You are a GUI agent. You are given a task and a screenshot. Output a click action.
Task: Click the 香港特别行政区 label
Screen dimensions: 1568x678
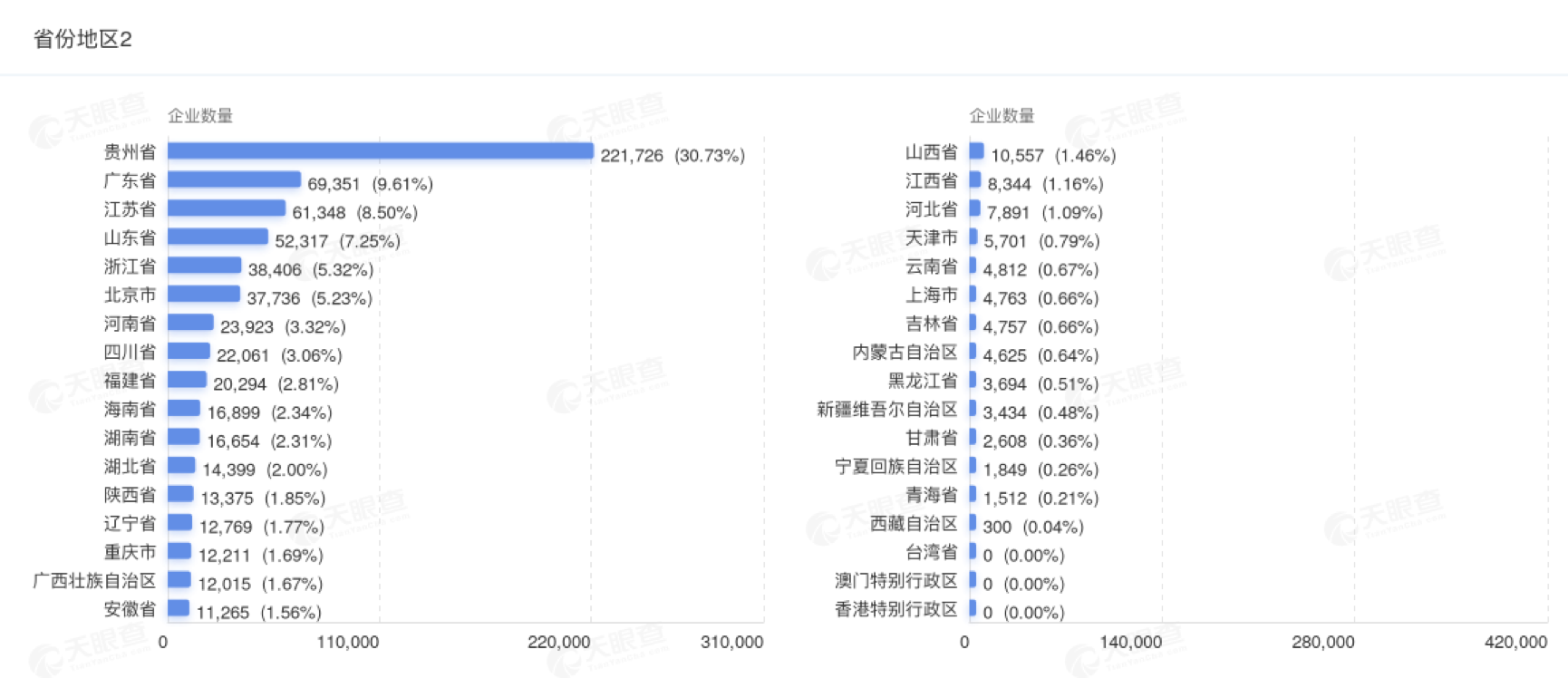(x=895, y=609)
